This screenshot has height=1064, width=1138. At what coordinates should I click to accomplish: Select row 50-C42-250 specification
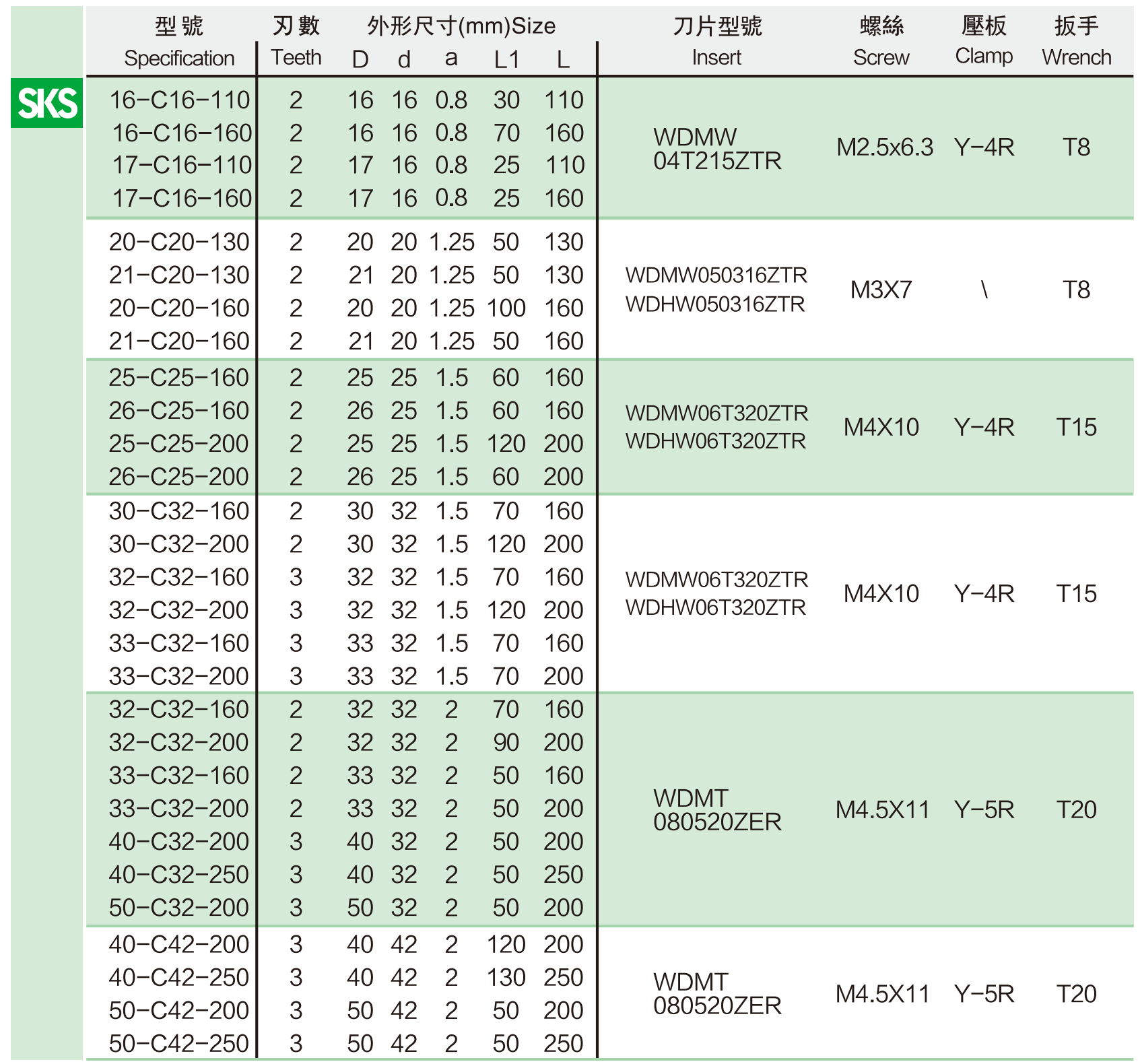179,1044
